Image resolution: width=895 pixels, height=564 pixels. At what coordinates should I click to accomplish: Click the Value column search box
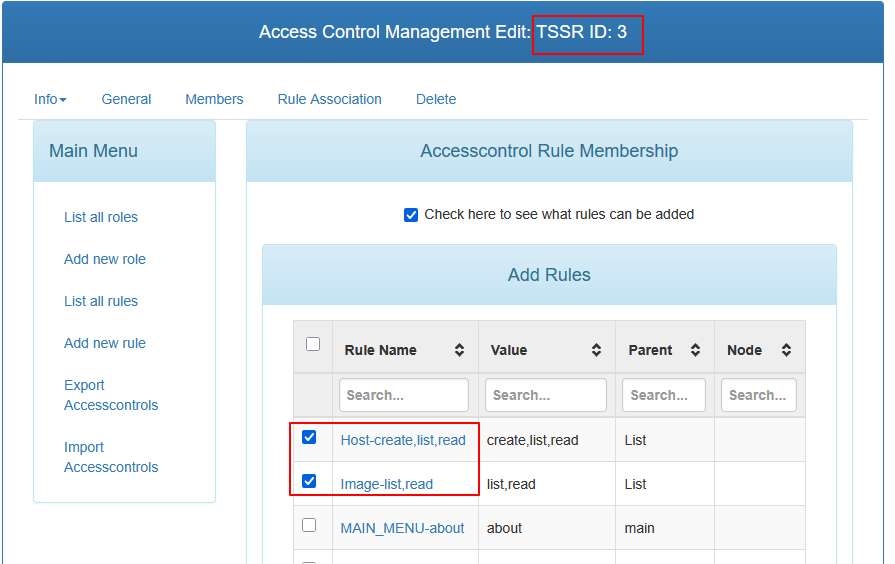point(546,395)
